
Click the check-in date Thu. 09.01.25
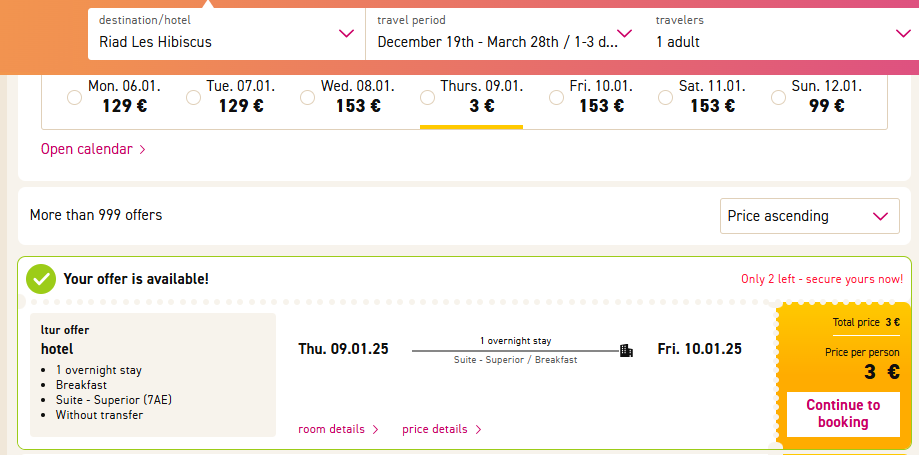point(343,349)
